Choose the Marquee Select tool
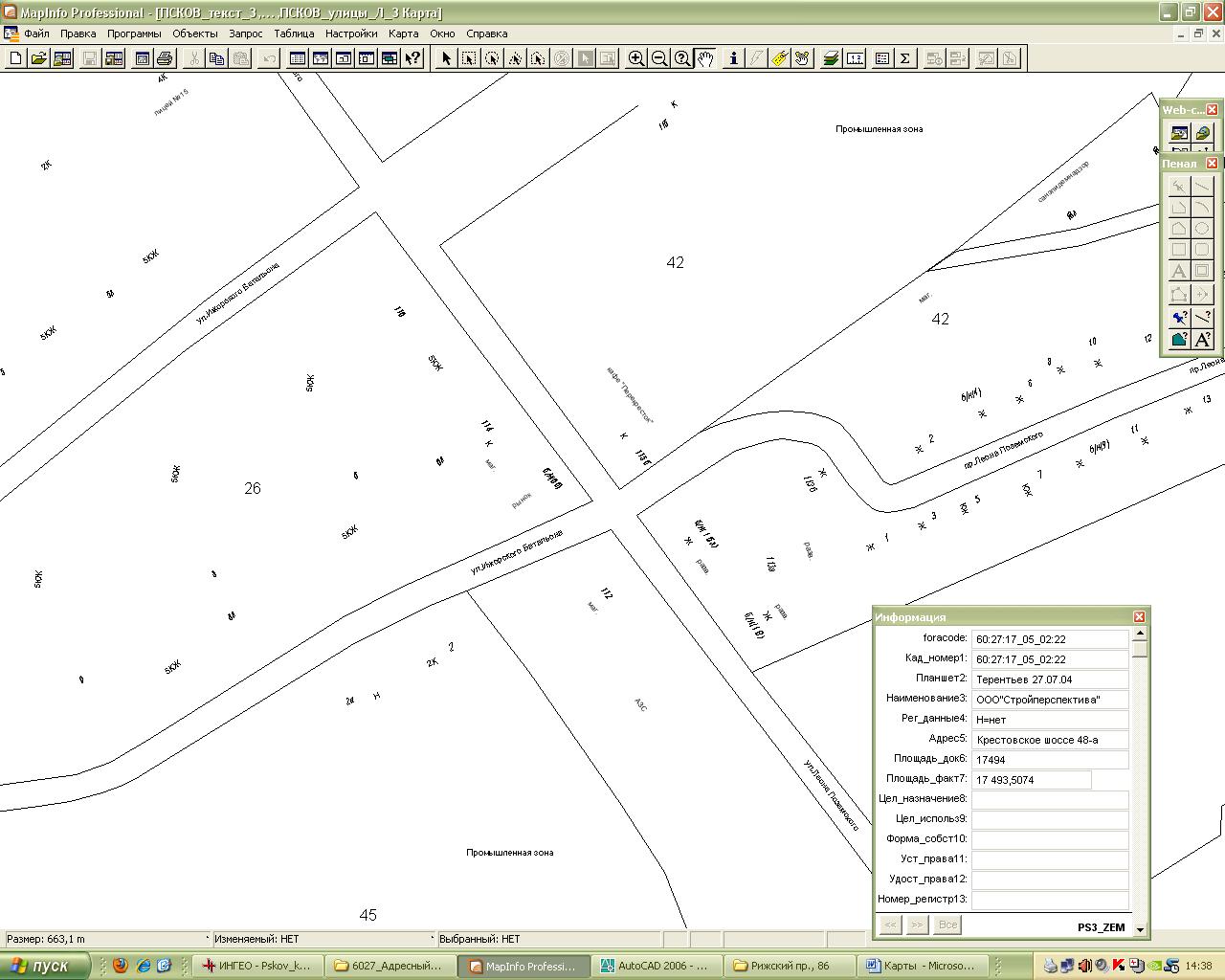This screenshot has height=980, width=1225. tap(469, 58)
